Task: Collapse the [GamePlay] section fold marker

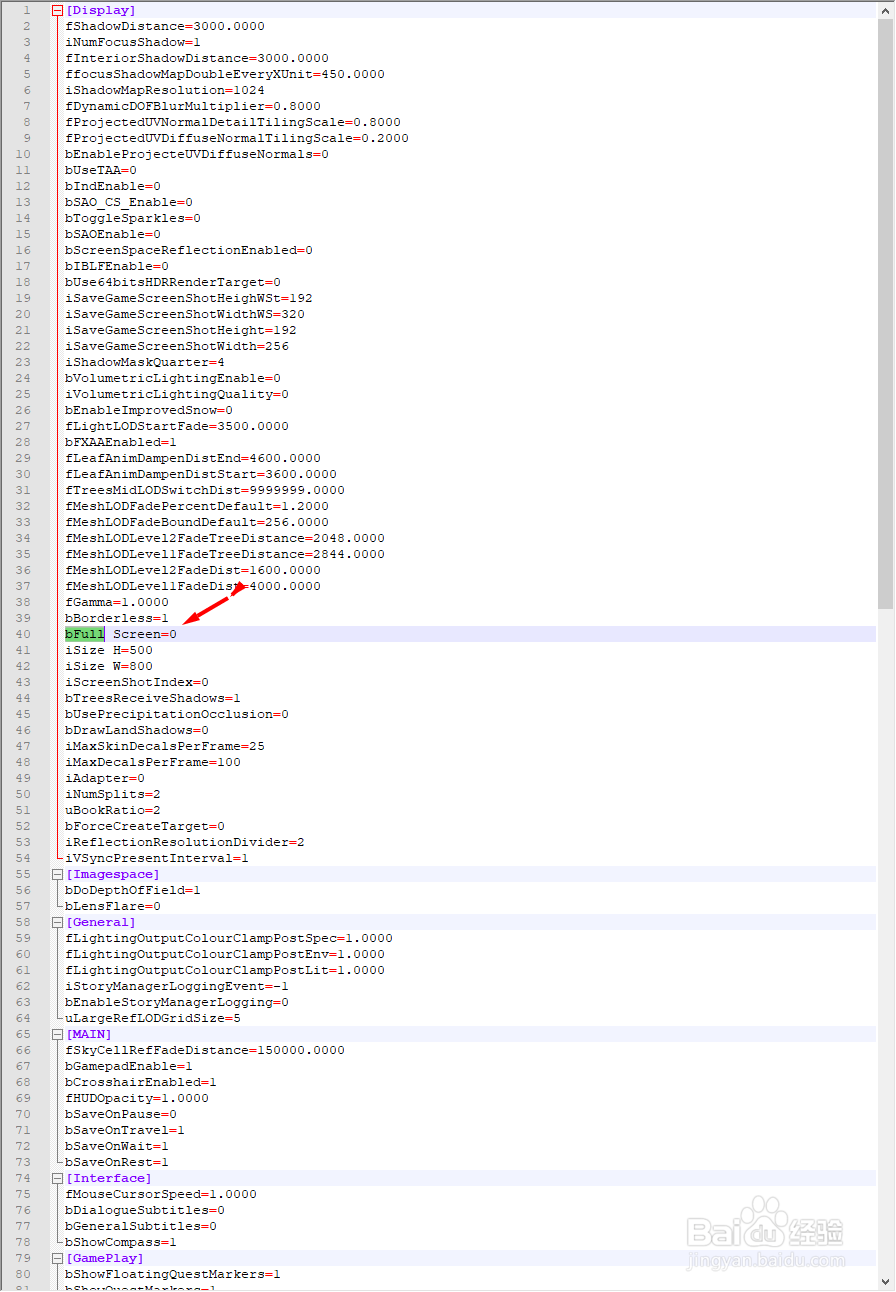Action: 57,1258
